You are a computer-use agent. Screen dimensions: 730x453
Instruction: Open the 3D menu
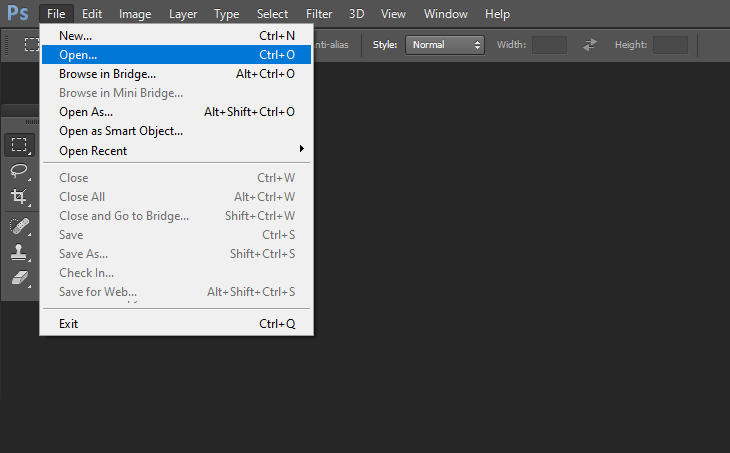tap(357, 14)
